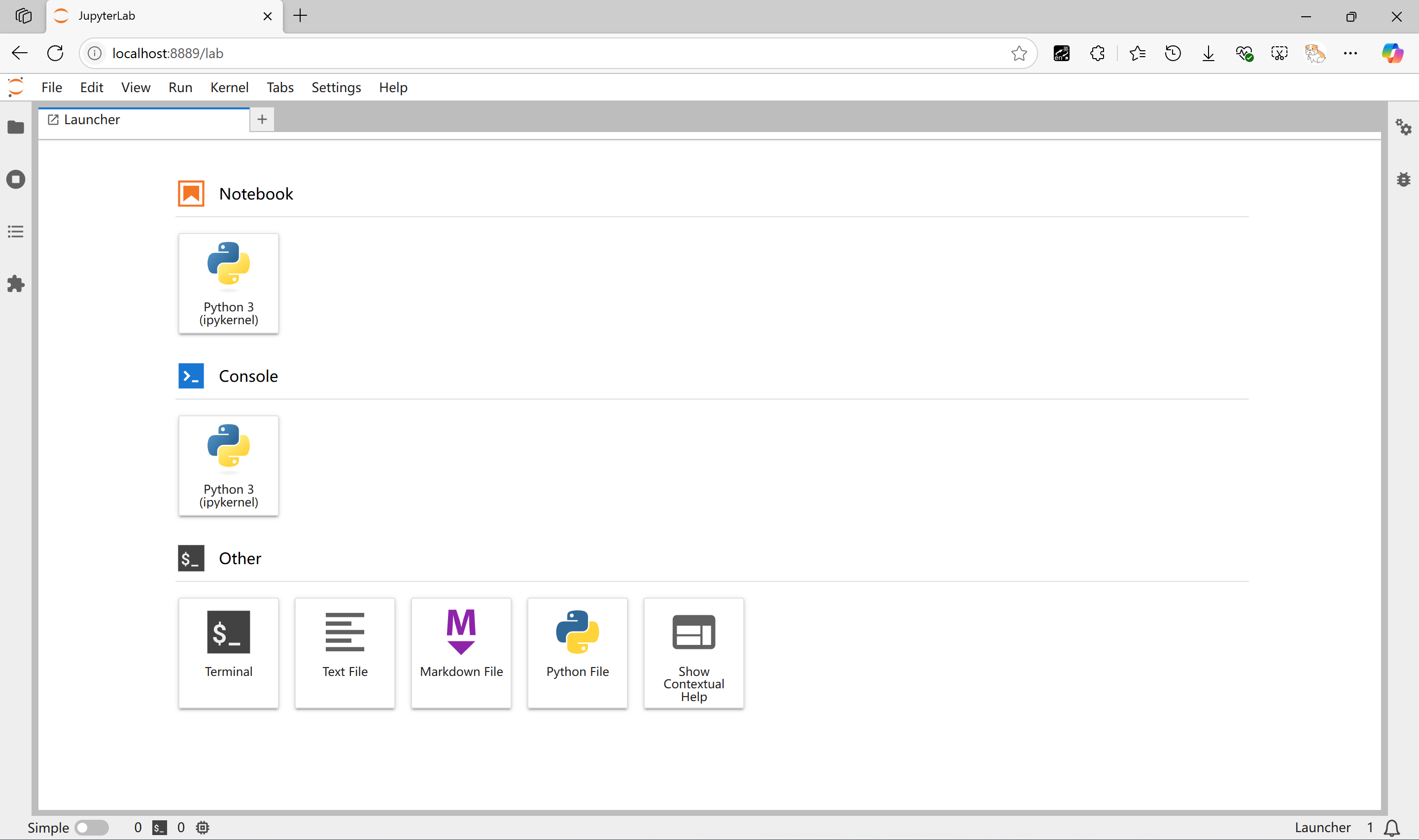
Task: Expand the View menu
Action: pyautogui.click(x=136, y=87)
